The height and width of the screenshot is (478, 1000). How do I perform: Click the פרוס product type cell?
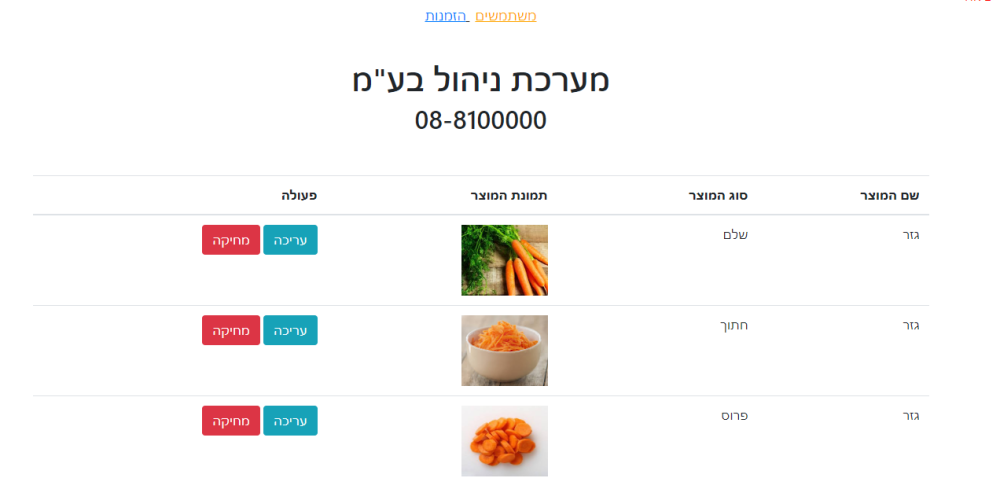coord(734,416)
